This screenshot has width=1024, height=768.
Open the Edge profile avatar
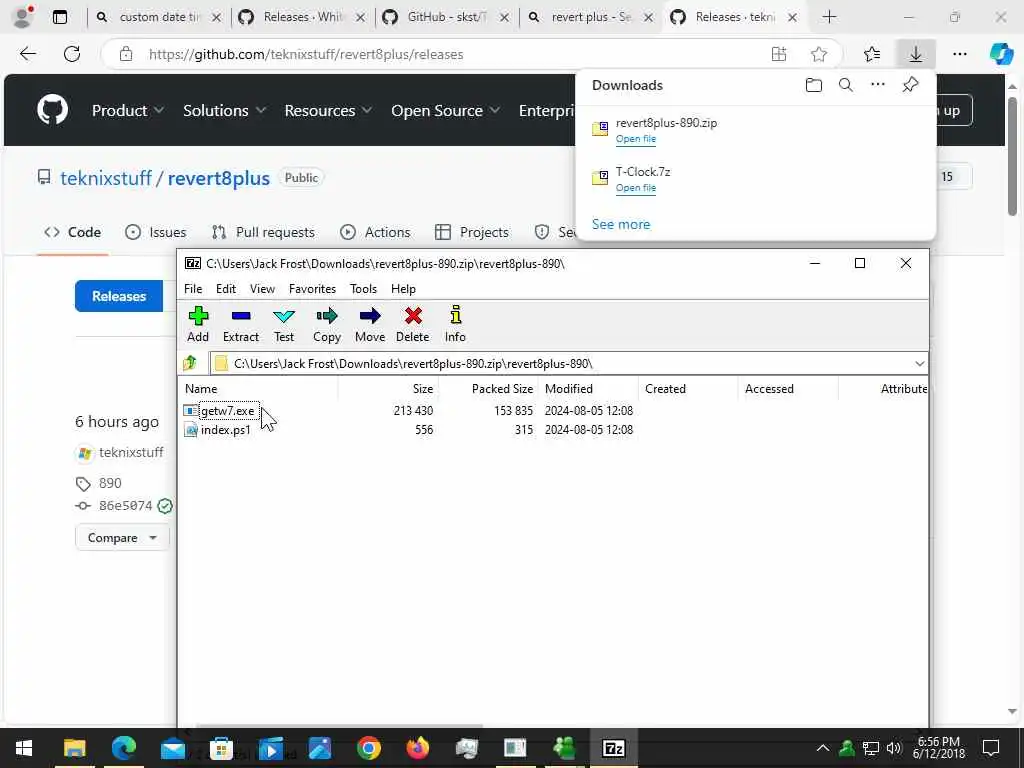click(23, 17)
